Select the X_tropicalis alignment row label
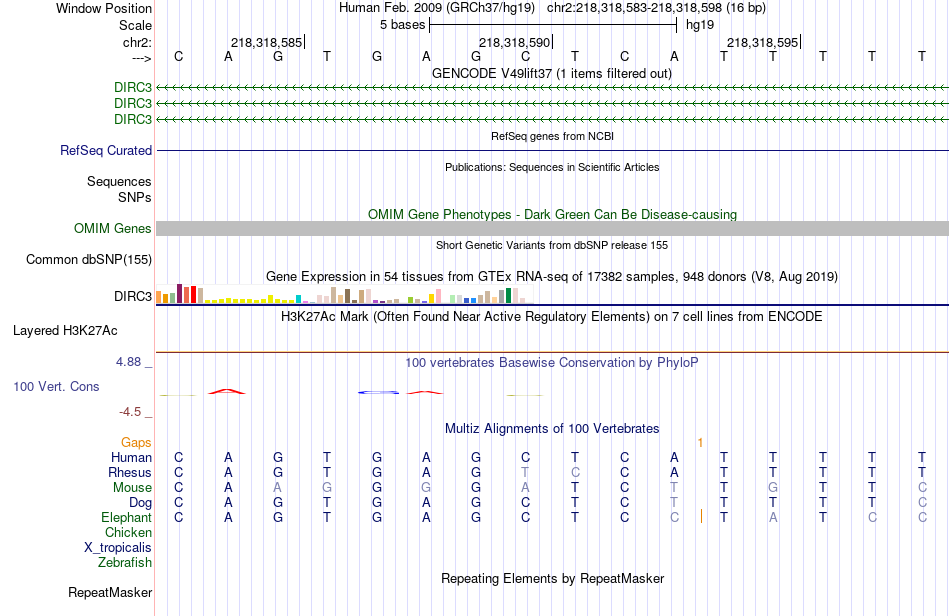The width and height of the screenshot is (950, 616). [x=118, y=548]
